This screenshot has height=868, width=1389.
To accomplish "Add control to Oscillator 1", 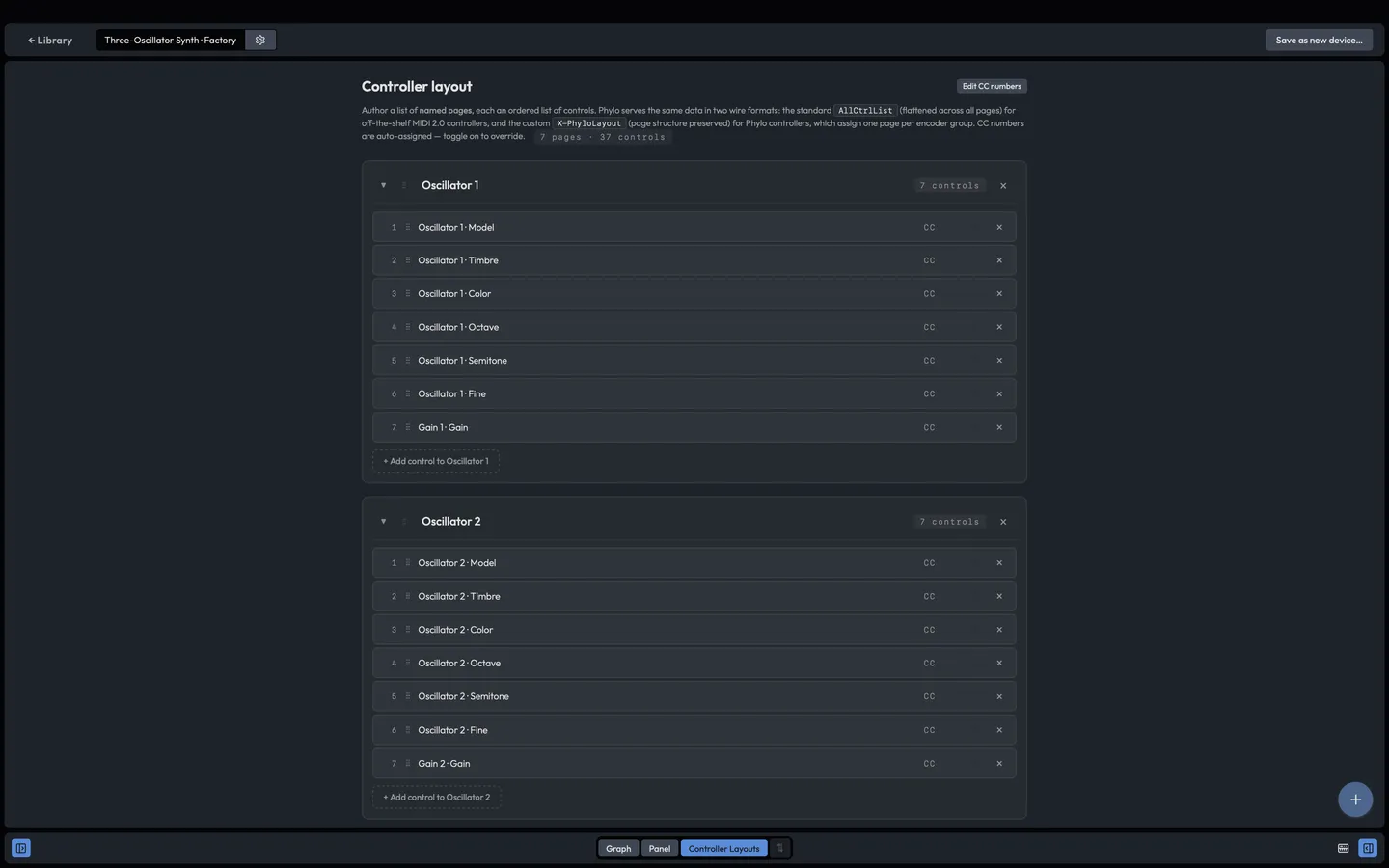I will coord(436,461).
